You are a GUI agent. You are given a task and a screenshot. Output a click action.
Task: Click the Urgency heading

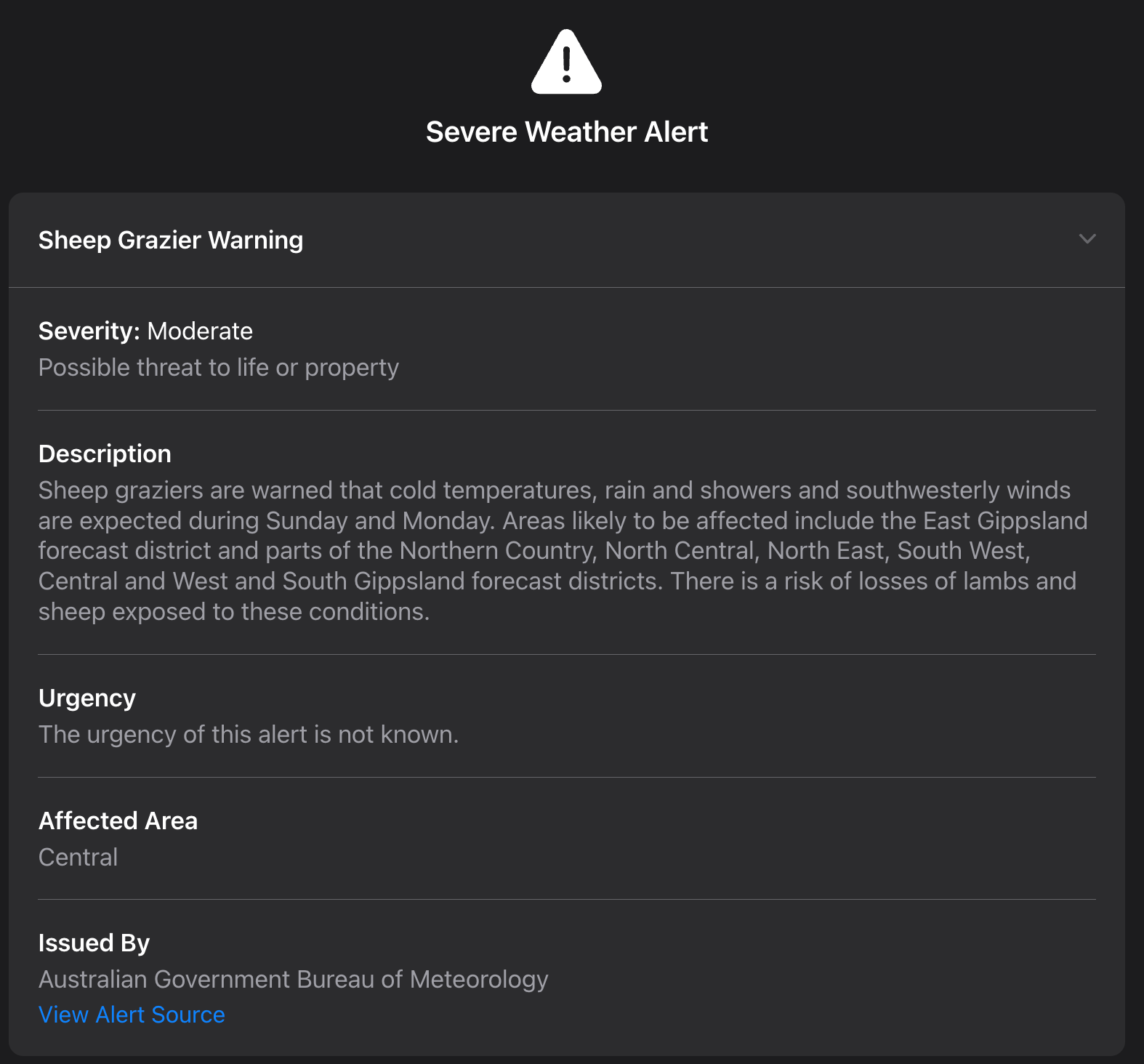point(87,698)
